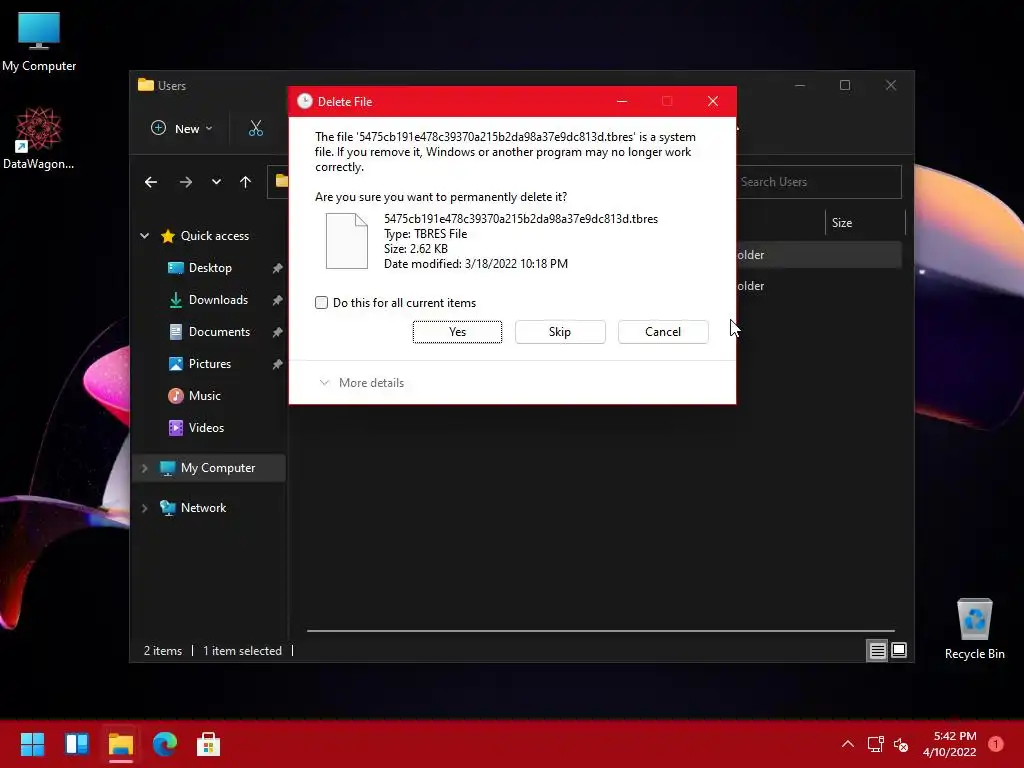The image size is (1024, 768).
Task: Open recent locations chevron in Explorer navigation
Action: click(216, 182)
